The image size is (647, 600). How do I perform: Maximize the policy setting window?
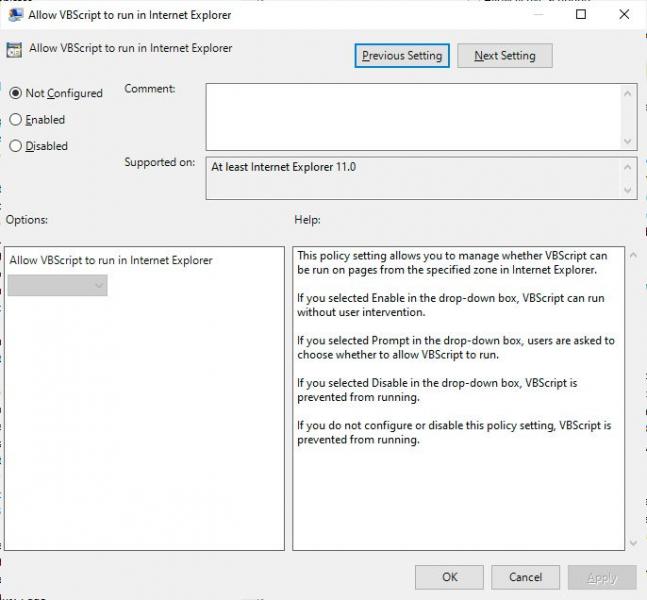(x=582, y=15)
